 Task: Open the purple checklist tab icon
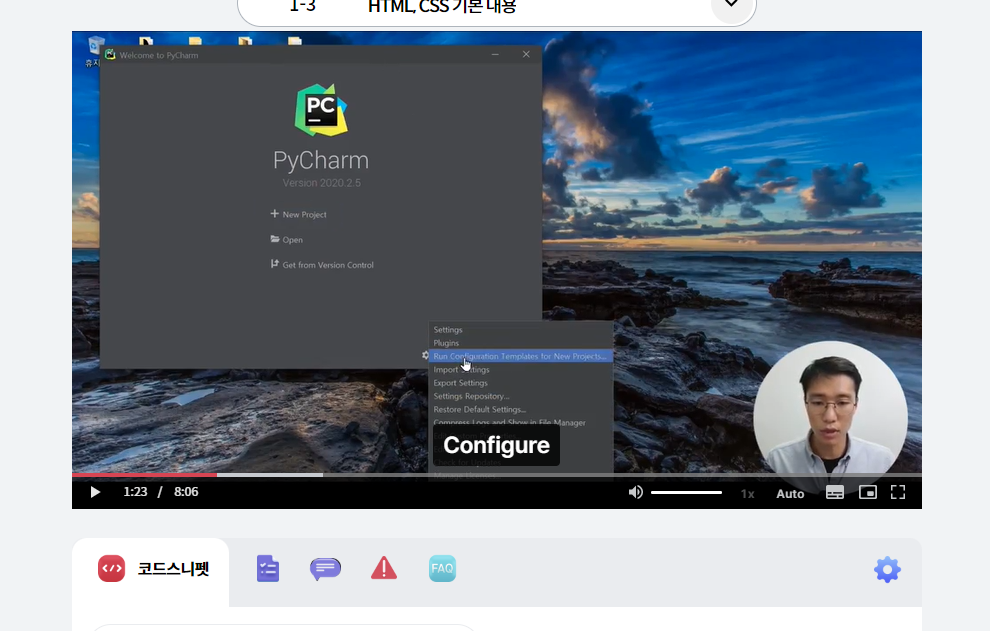(267, 569)
